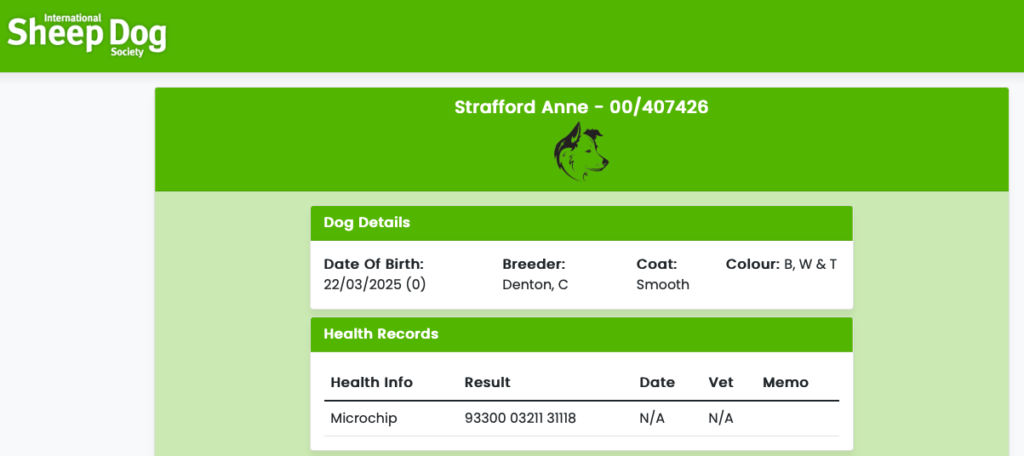The height and width of the screenshot is (456, 1024).
Task: Click the Vet column header
Action: tap(721, 382)
